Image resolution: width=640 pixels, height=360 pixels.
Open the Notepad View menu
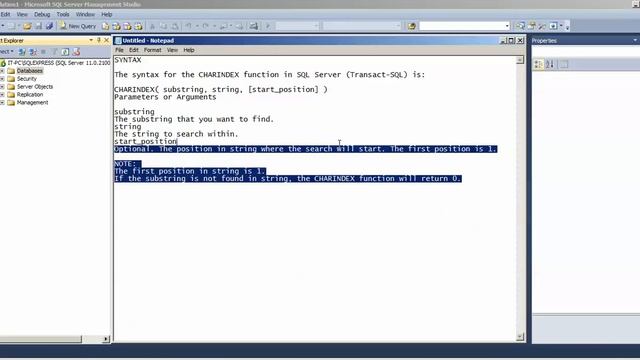pyautogui.click(x=172, y=50)
